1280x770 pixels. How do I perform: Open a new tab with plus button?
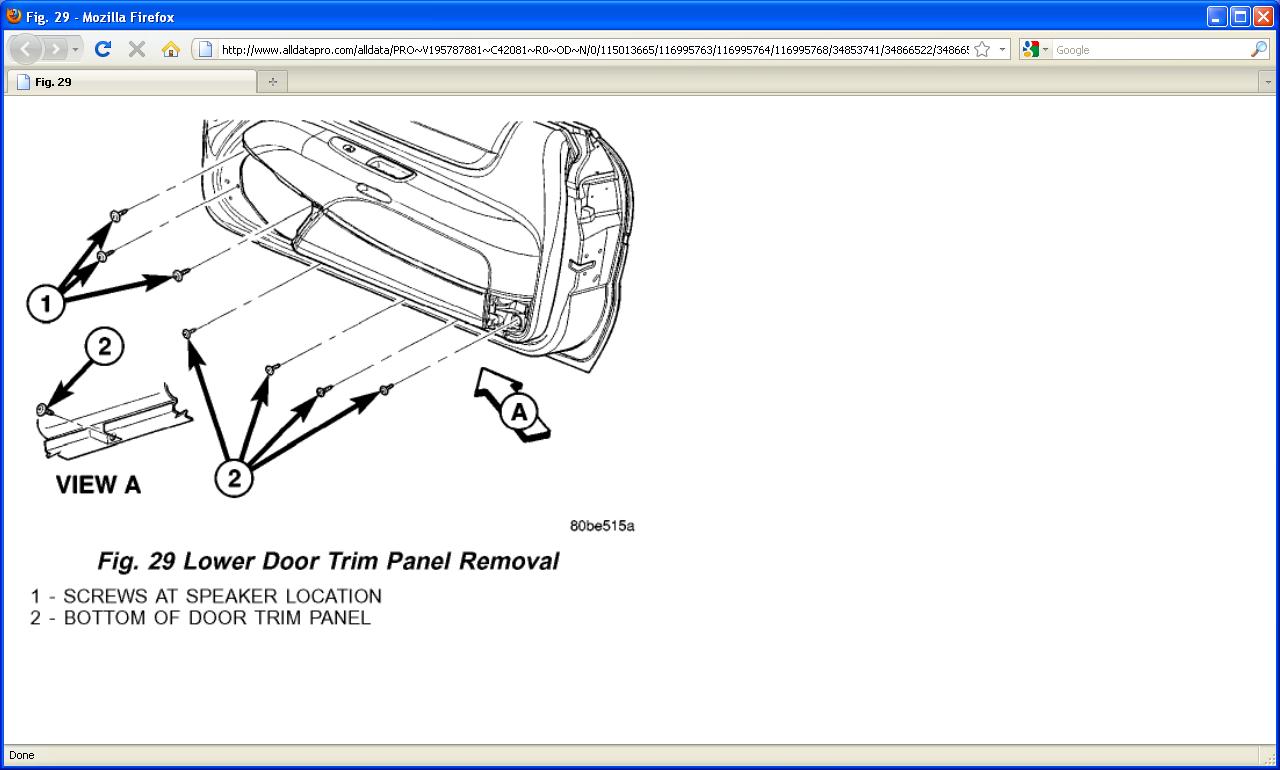tap(272, 82)
